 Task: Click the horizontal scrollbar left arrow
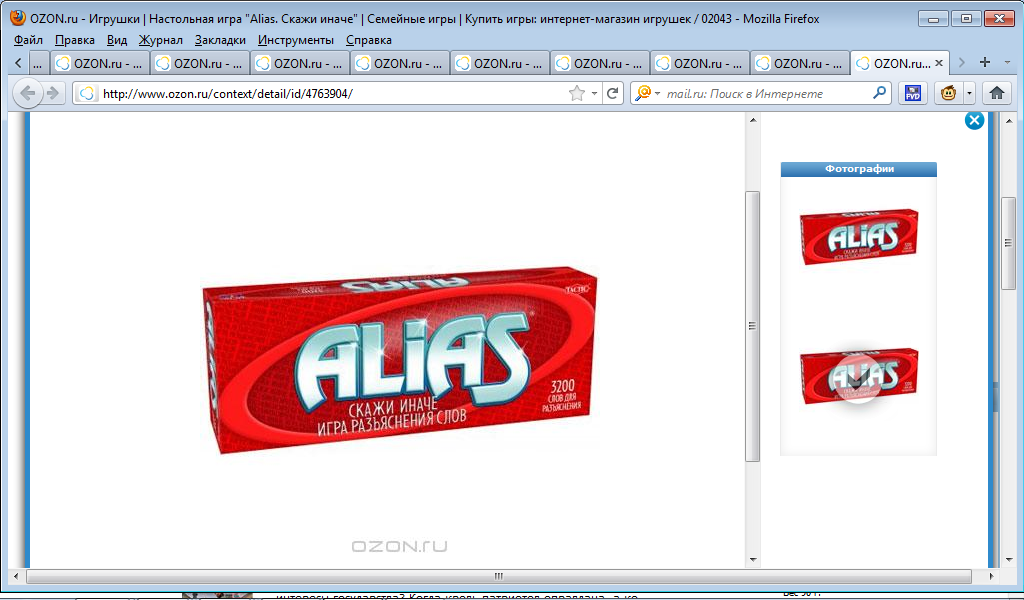(16, 576)
